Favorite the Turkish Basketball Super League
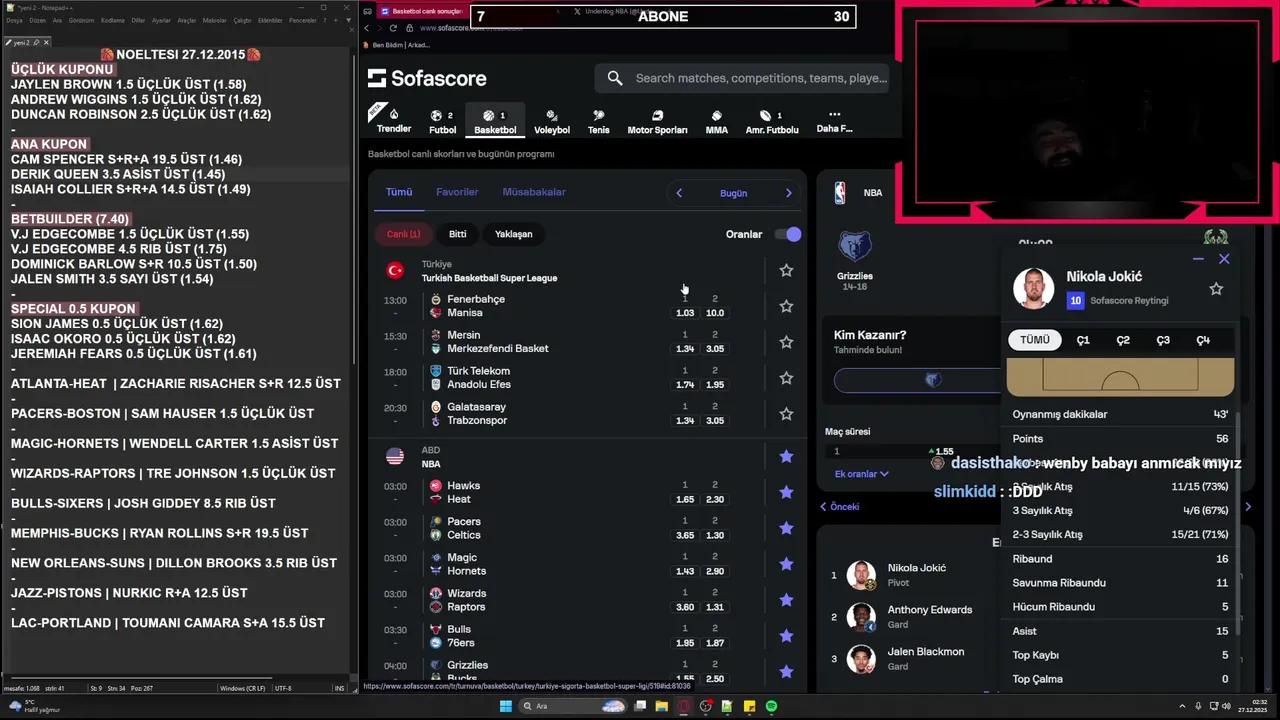Viewport: 1280px width, 720px height. (786, 270)
